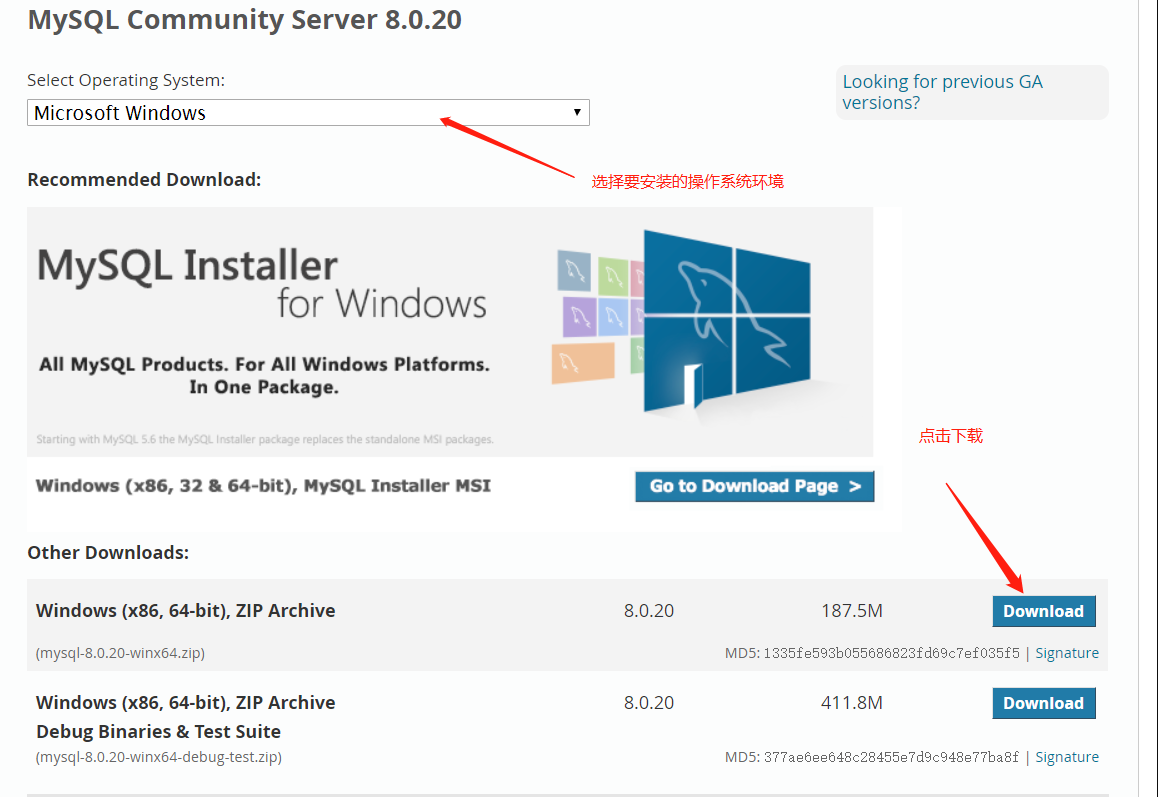
Task: Open the Select Operating System dropdown
Action: pos(308,112)
